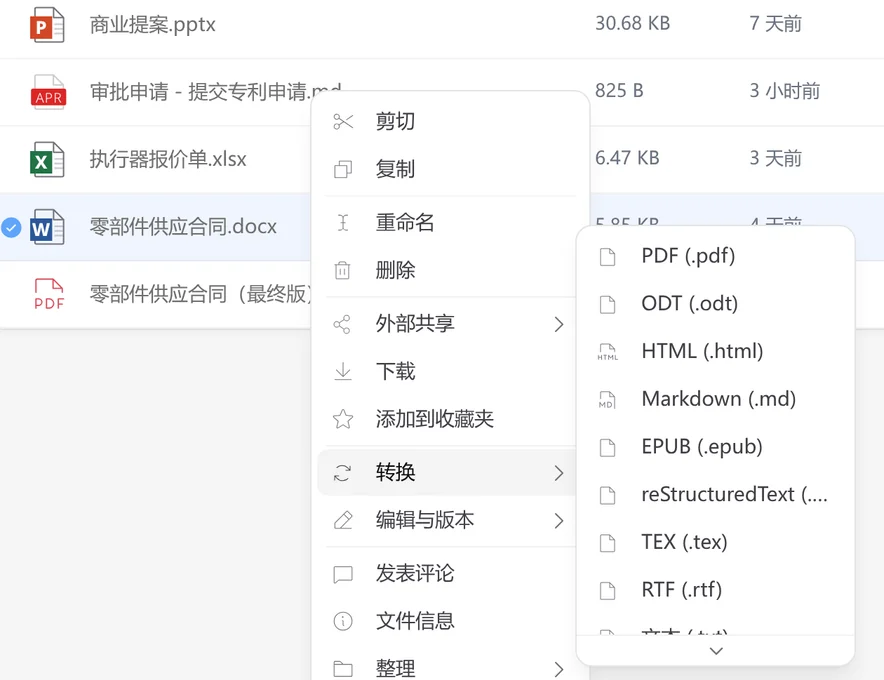Click the modified time 7 天前
884x680 pixels.
click(x=775, y=24)
